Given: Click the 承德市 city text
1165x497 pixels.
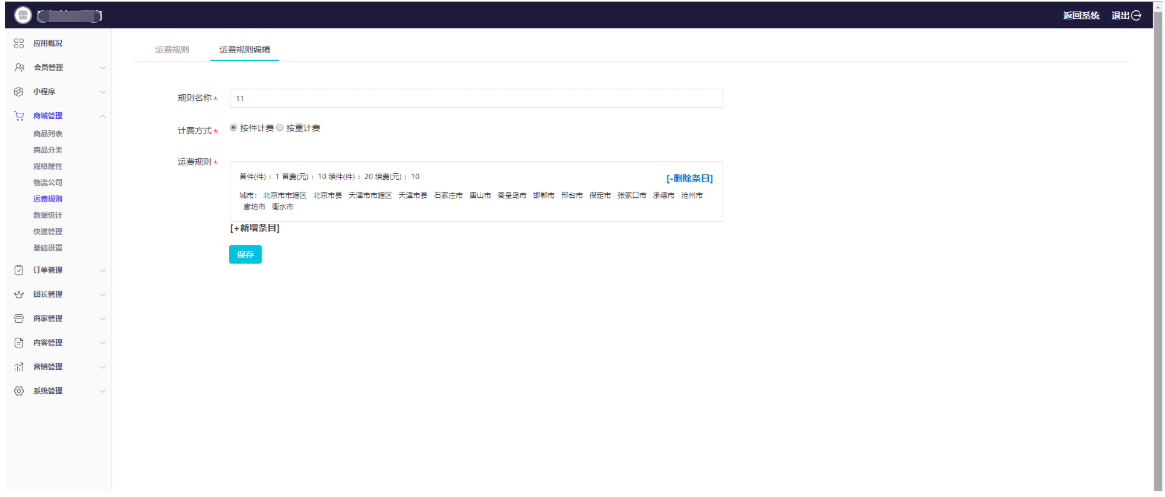Looking at the screenshot, I should tap(664, 195).
